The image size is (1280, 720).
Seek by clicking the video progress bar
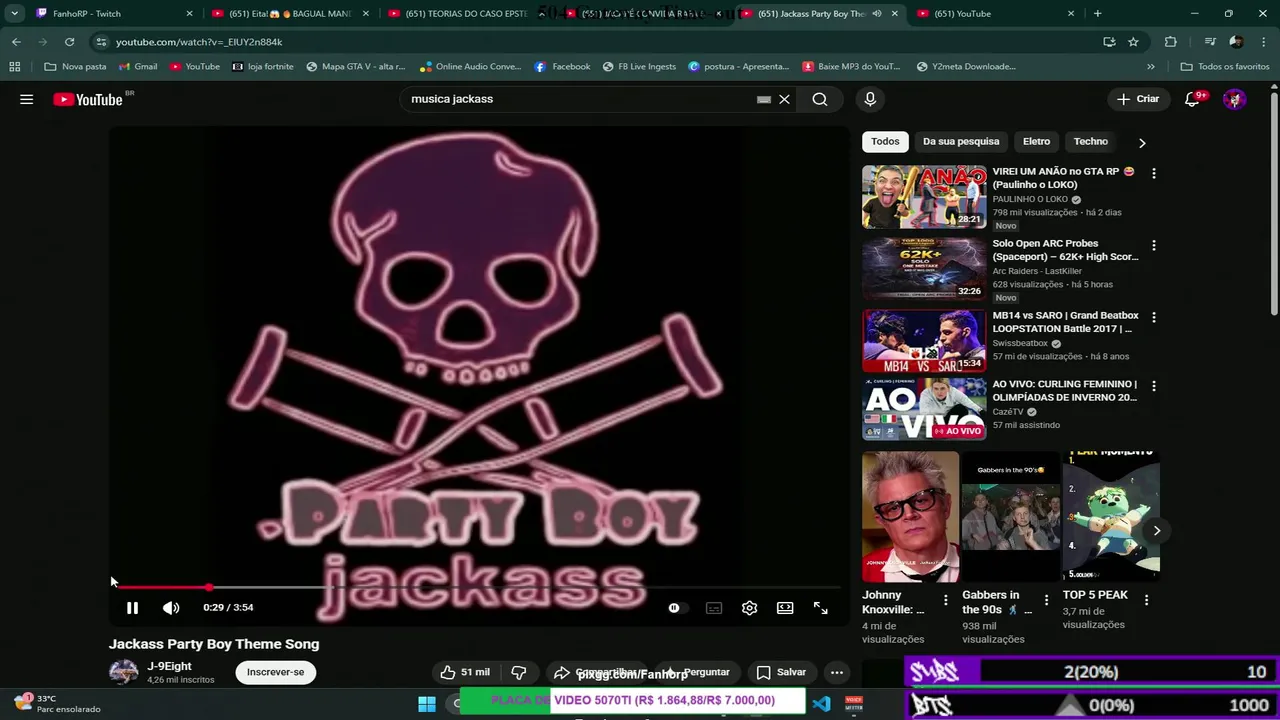click(478, 587)
